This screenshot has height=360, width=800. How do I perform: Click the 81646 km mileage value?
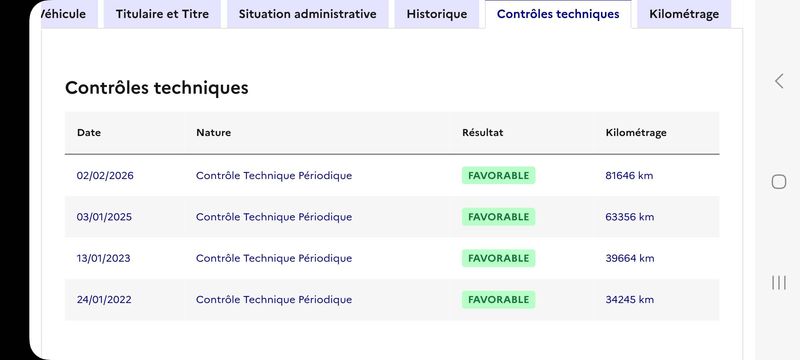click(x=629, y=175)
